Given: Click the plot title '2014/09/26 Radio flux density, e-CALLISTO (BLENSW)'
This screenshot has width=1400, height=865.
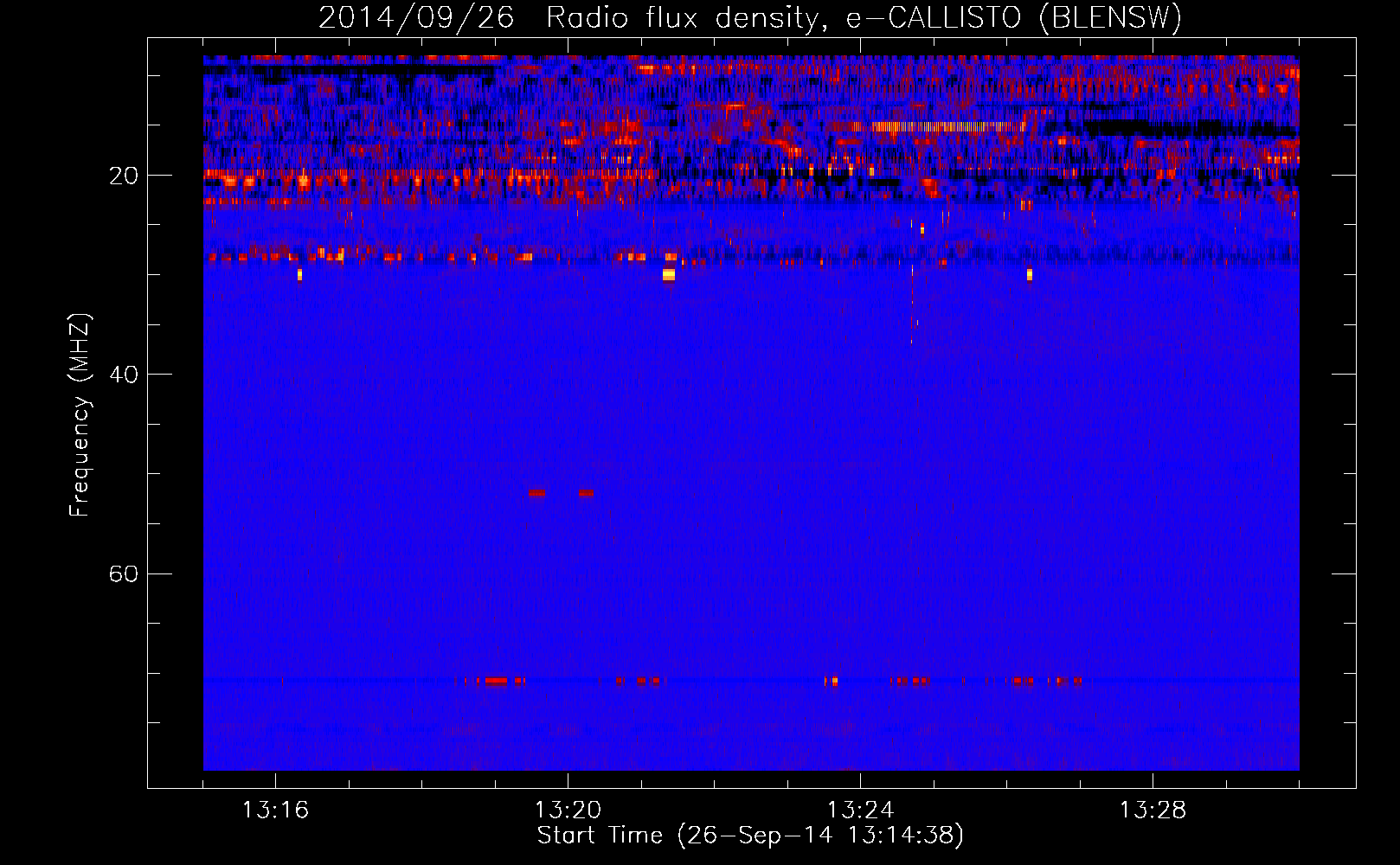Looking at the screenshot, I should click(x=750, y=18).
